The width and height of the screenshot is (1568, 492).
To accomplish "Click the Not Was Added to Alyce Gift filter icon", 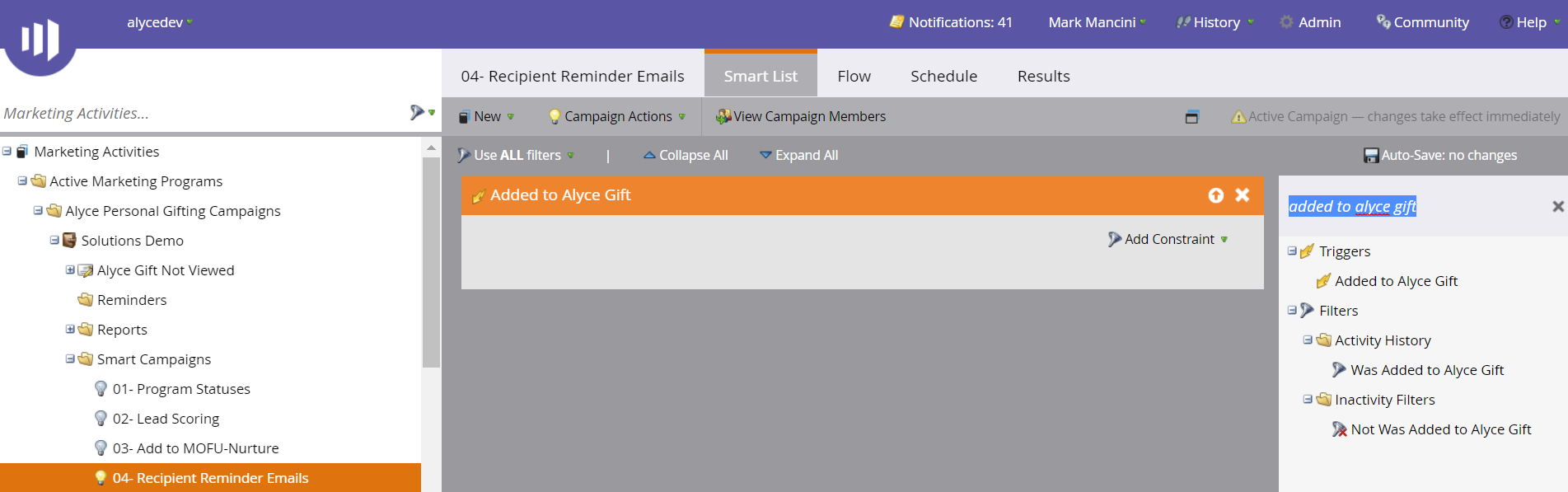I will pos(1340,429).
